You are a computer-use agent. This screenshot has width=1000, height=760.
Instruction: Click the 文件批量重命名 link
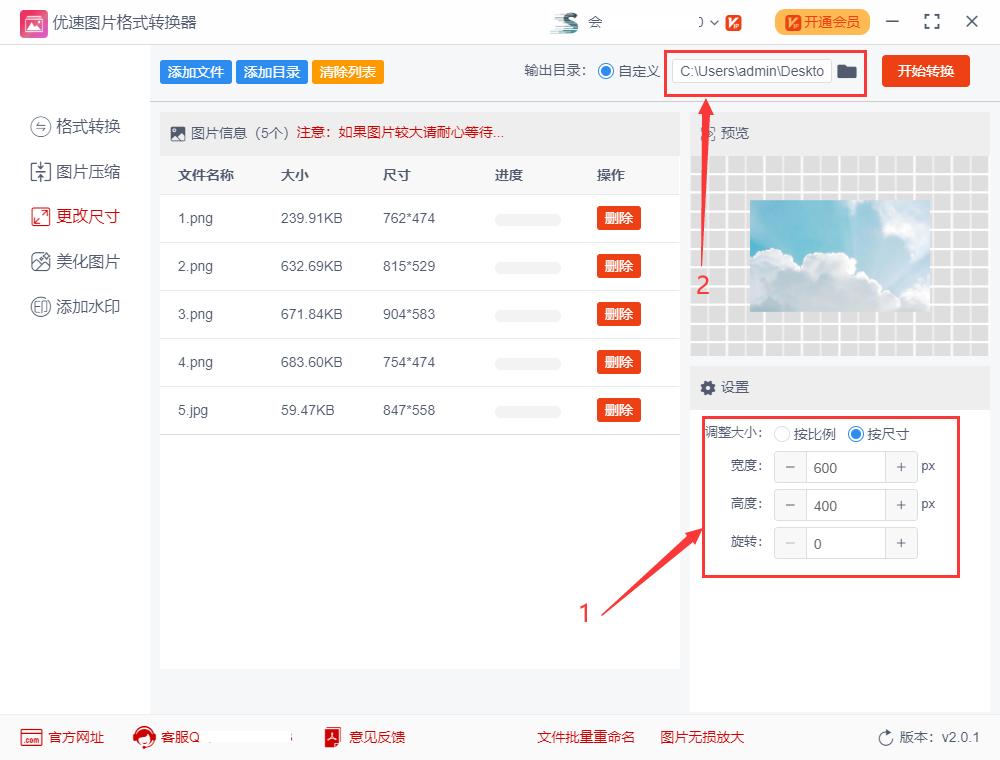[586, 737]
